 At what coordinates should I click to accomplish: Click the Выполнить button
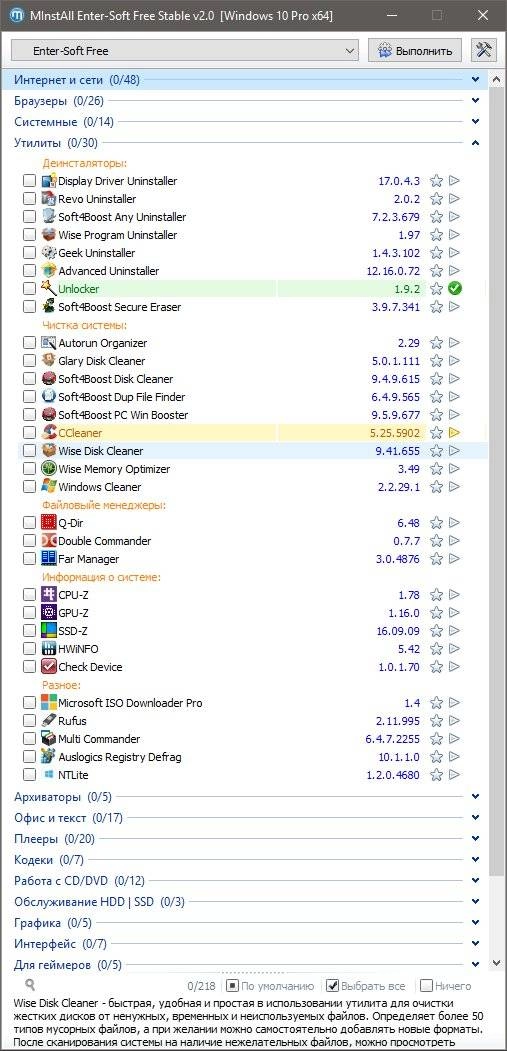(x=415, y=51)
